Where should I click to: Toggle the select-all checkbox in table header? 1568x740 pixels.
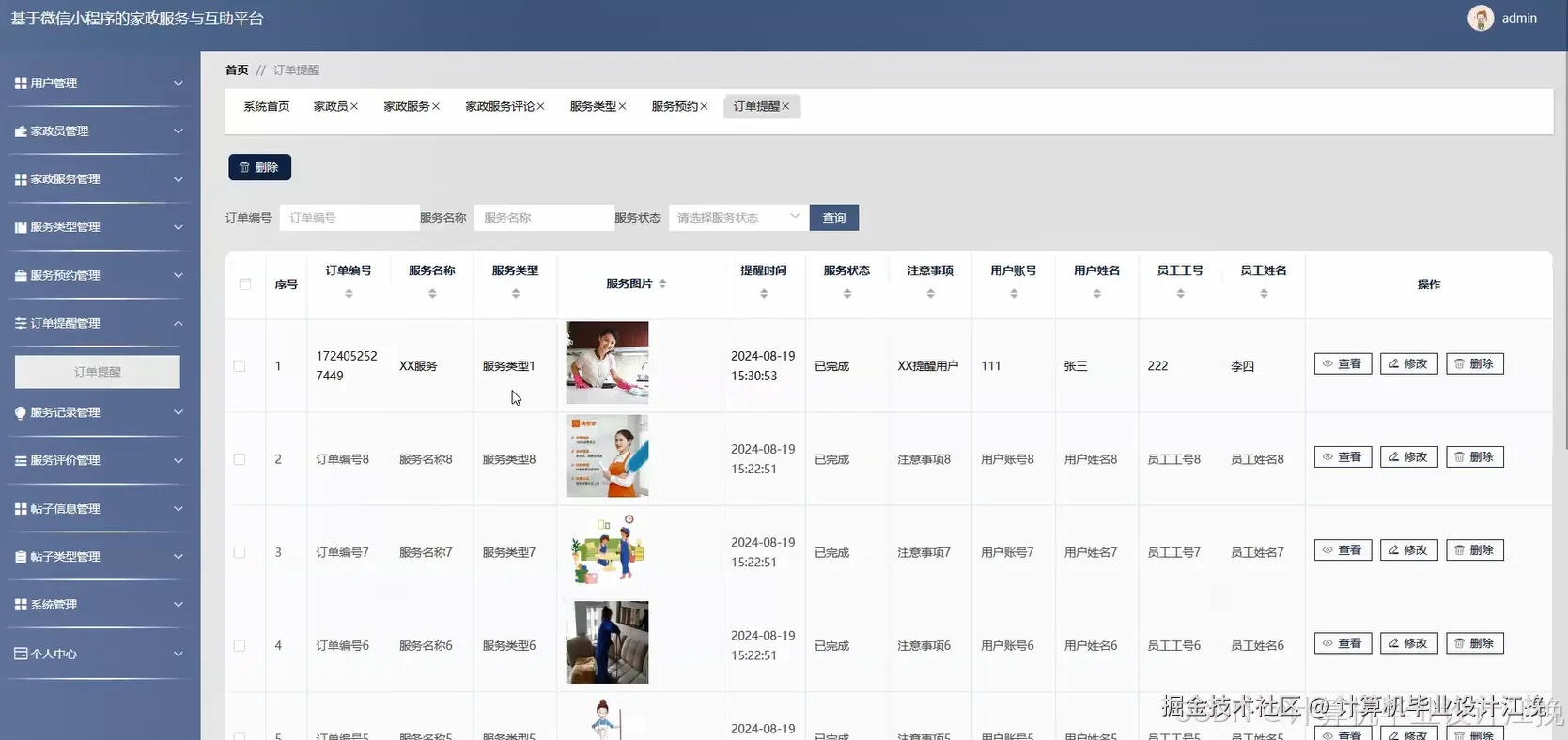click(x=245, y=285)
